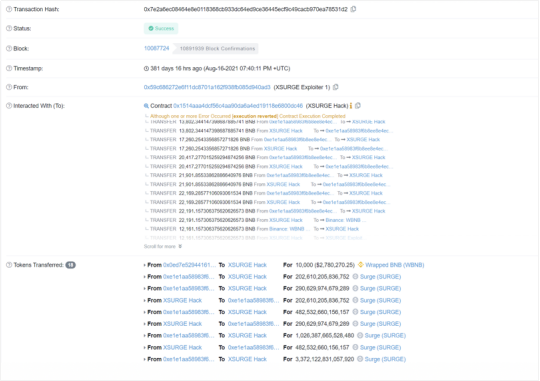This screenshot has width=540, height=381.
Task: Copy the From address using its copy icon
Action: (x=336, y=87)
